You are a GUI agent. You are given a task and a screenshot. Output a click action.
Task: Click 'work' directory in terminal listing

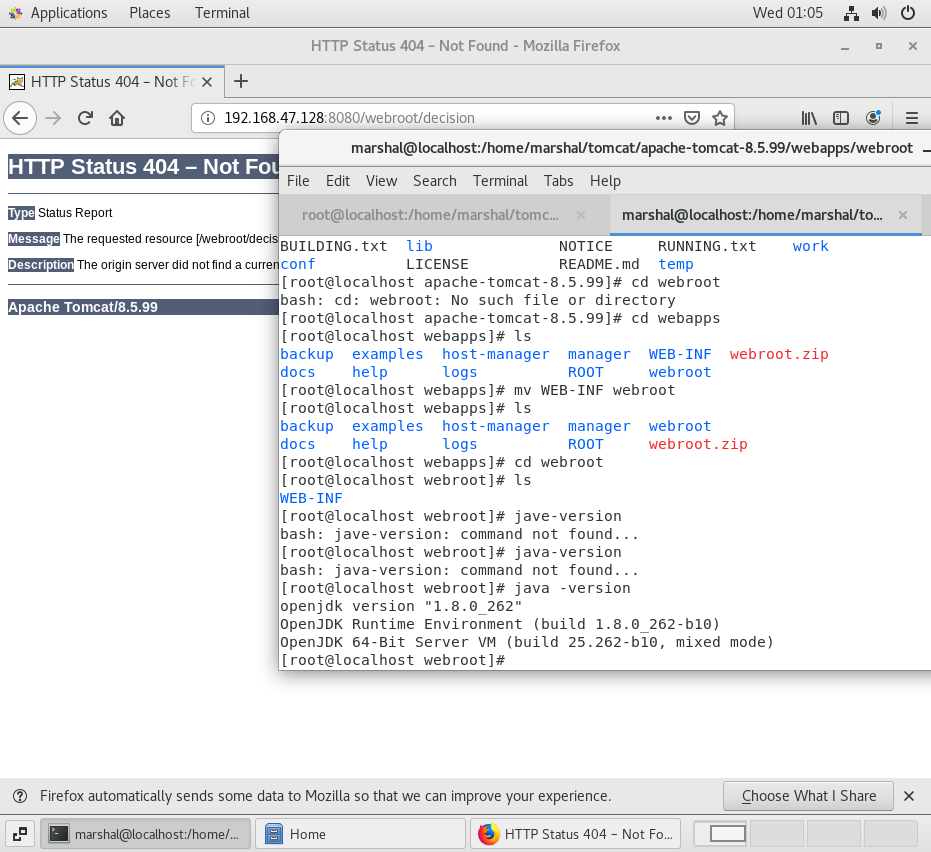(x=810, y=246)
